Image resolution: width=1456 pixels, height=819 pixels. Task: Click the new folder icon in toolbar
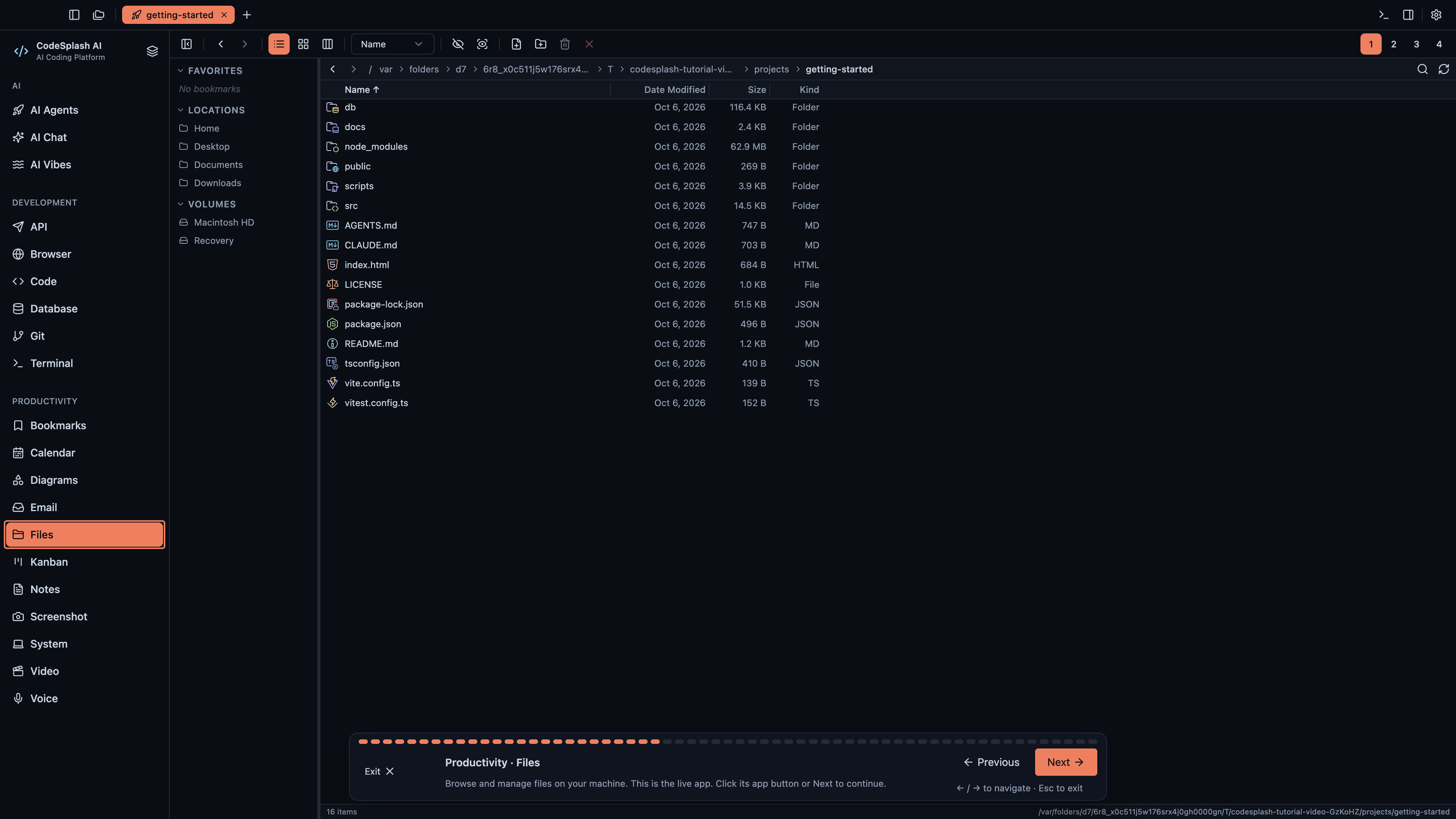coord(540,44)
